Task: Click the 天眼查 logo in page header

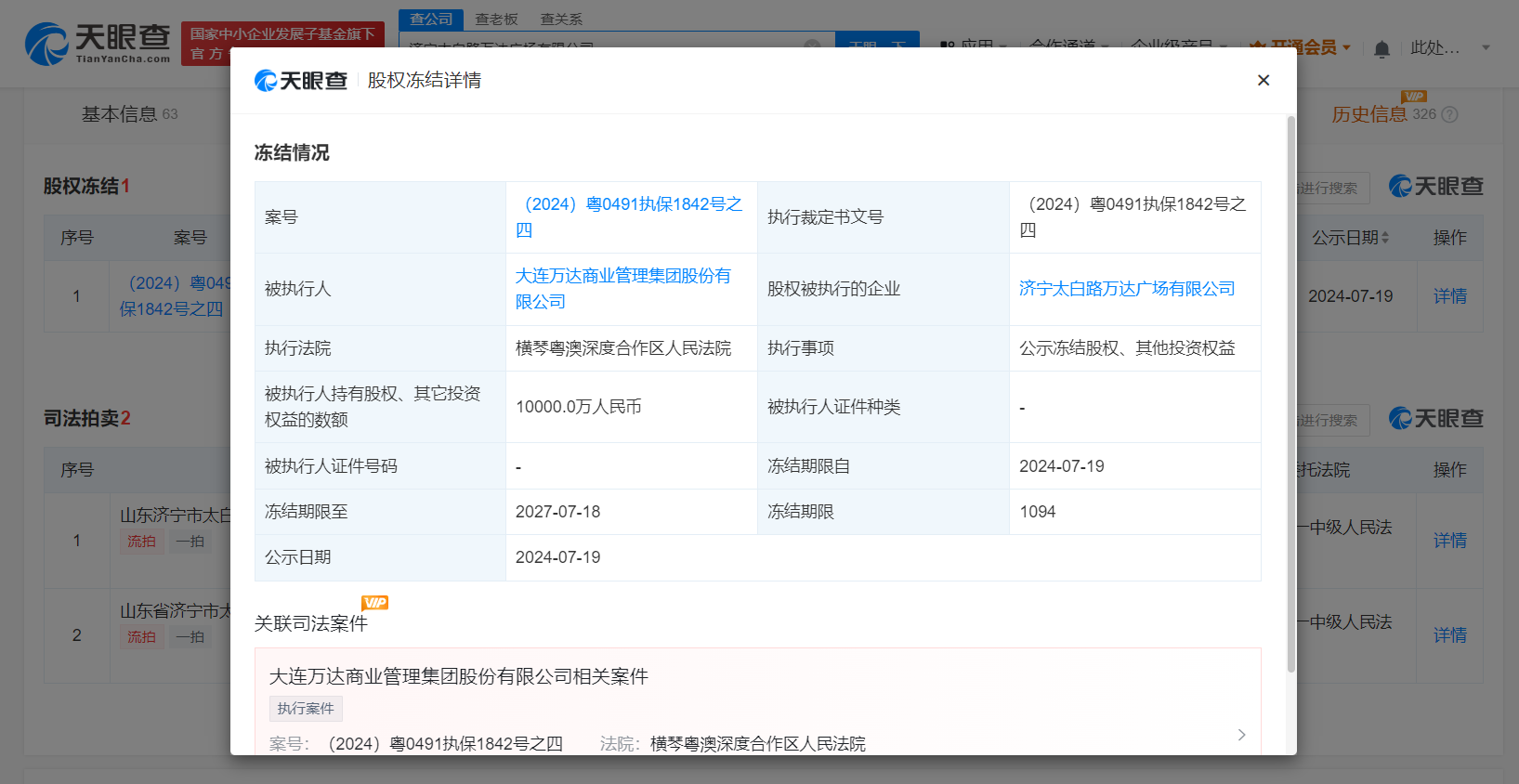Action: 98,44
